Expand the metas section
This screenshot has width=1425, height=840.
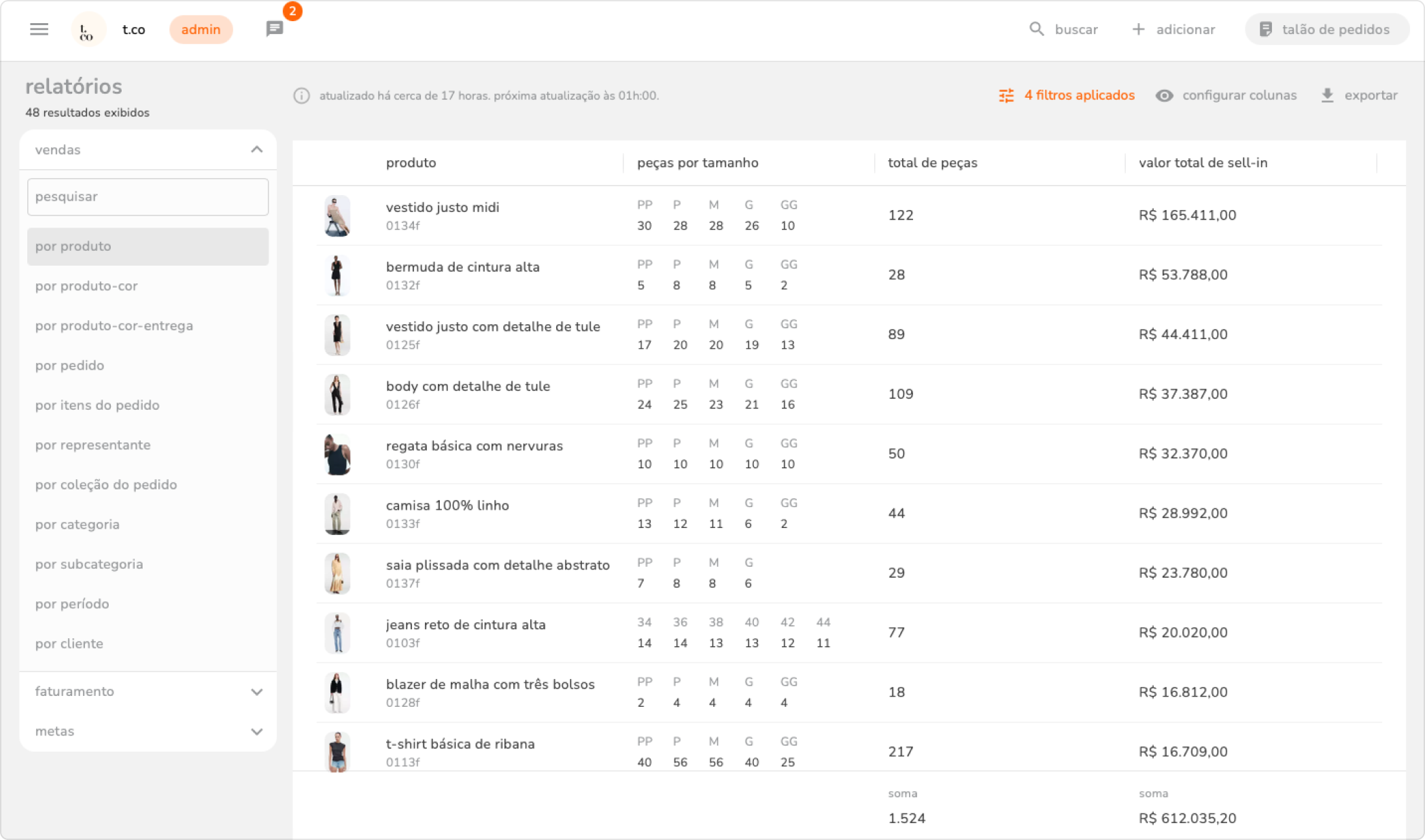(256, 732)
